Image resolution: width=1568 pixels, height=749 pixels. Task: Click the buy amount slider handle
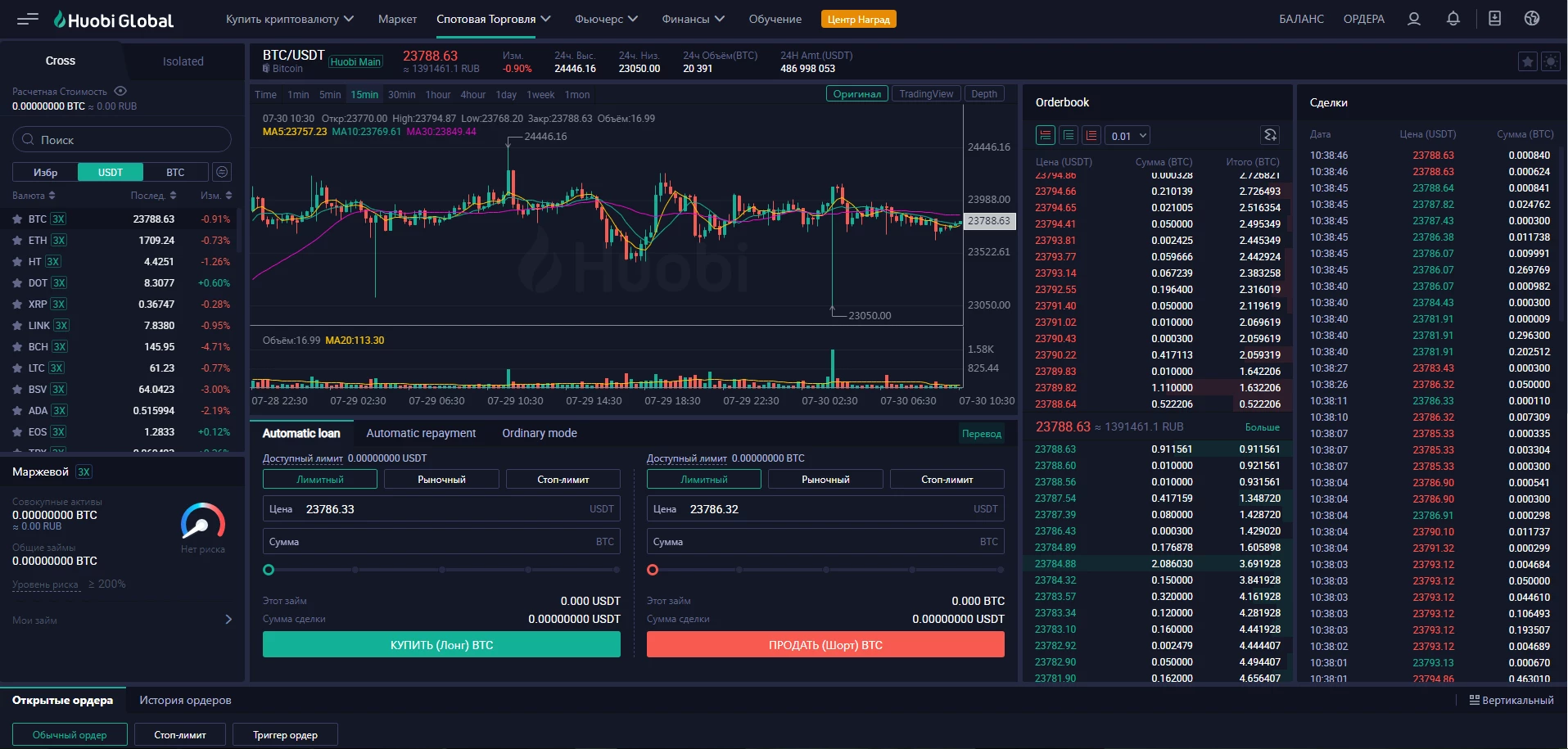coord(269,570)
